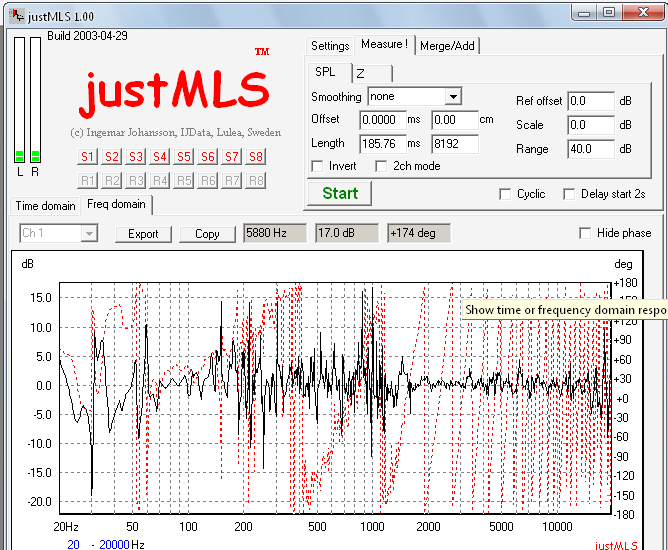Enable Delay start 2s checkbox
The height and width of the screenshot is (550, 668).
point(569,194)
